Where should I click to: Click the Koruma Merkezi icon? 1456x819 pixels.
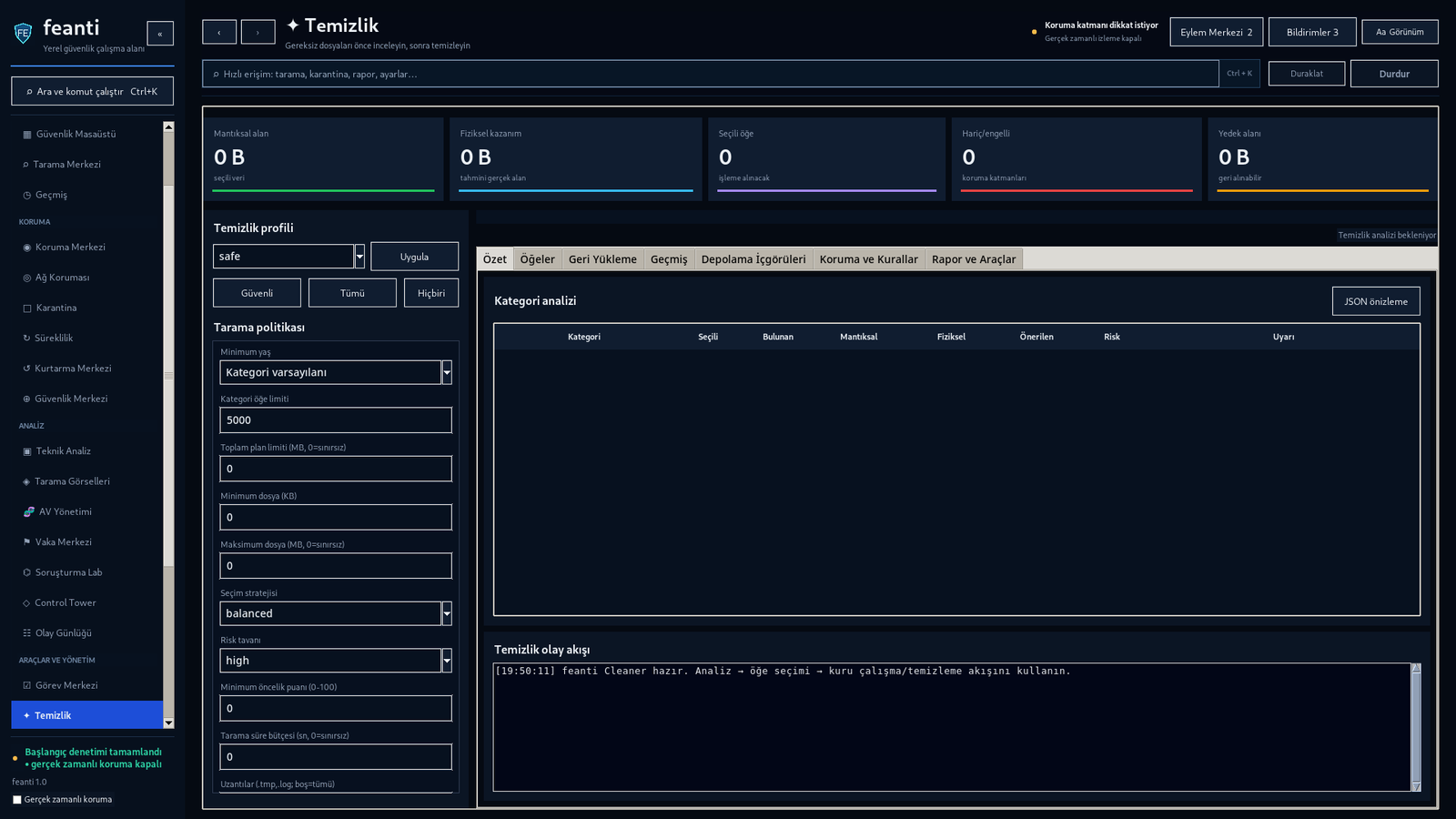(x=27, y=248)
